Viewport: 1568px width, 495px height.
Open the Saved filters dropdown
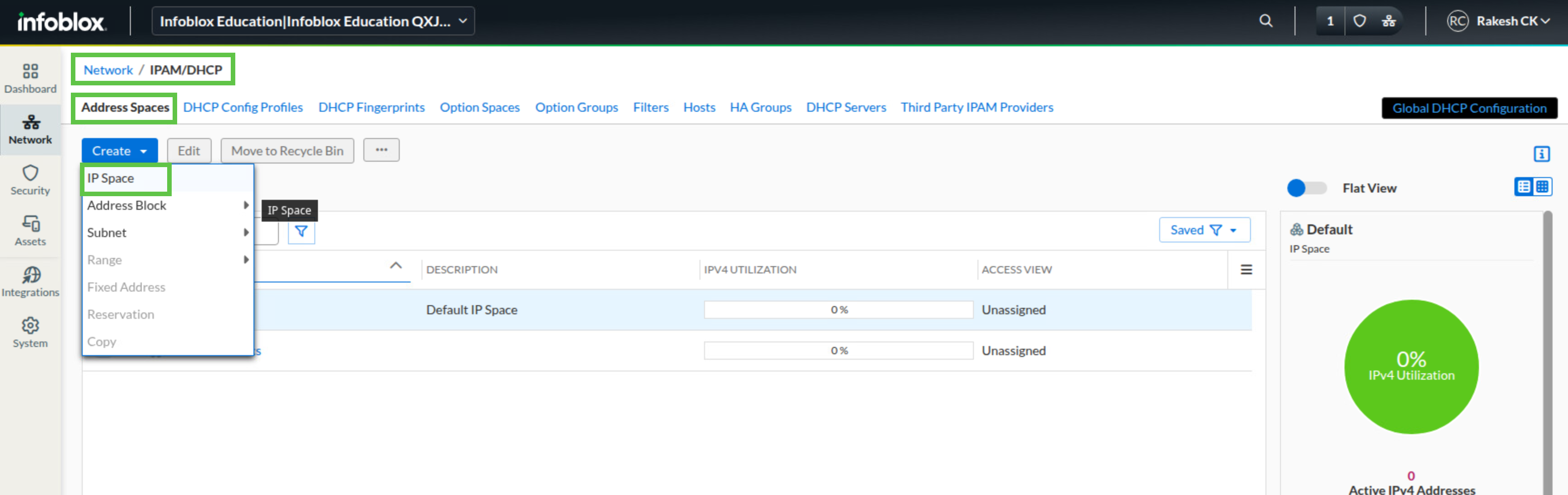(1204, 230)
